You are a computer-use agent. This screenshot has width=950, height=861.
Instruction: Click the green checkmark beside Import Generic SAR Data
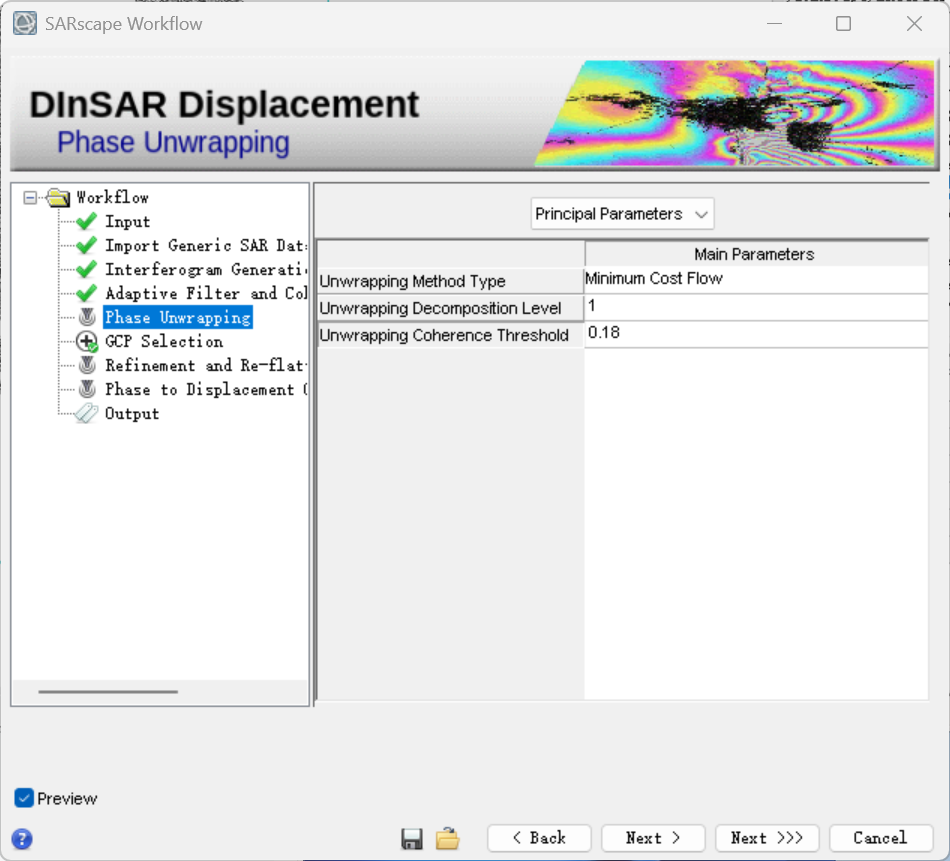click(x=87, y=245)
